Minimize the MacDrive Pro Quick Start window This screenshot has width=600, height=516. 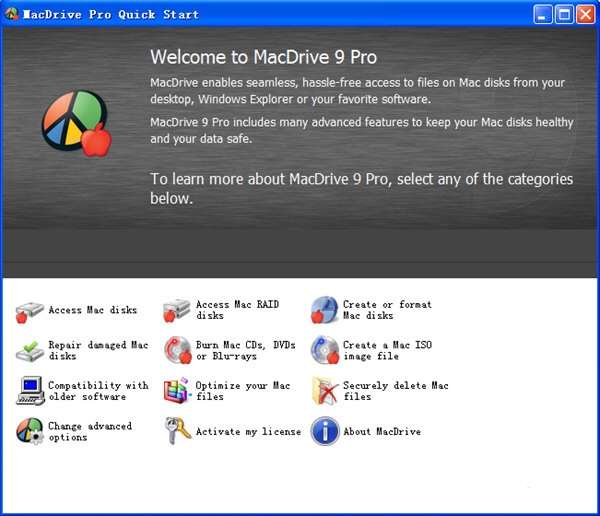(x=543, y=15)
